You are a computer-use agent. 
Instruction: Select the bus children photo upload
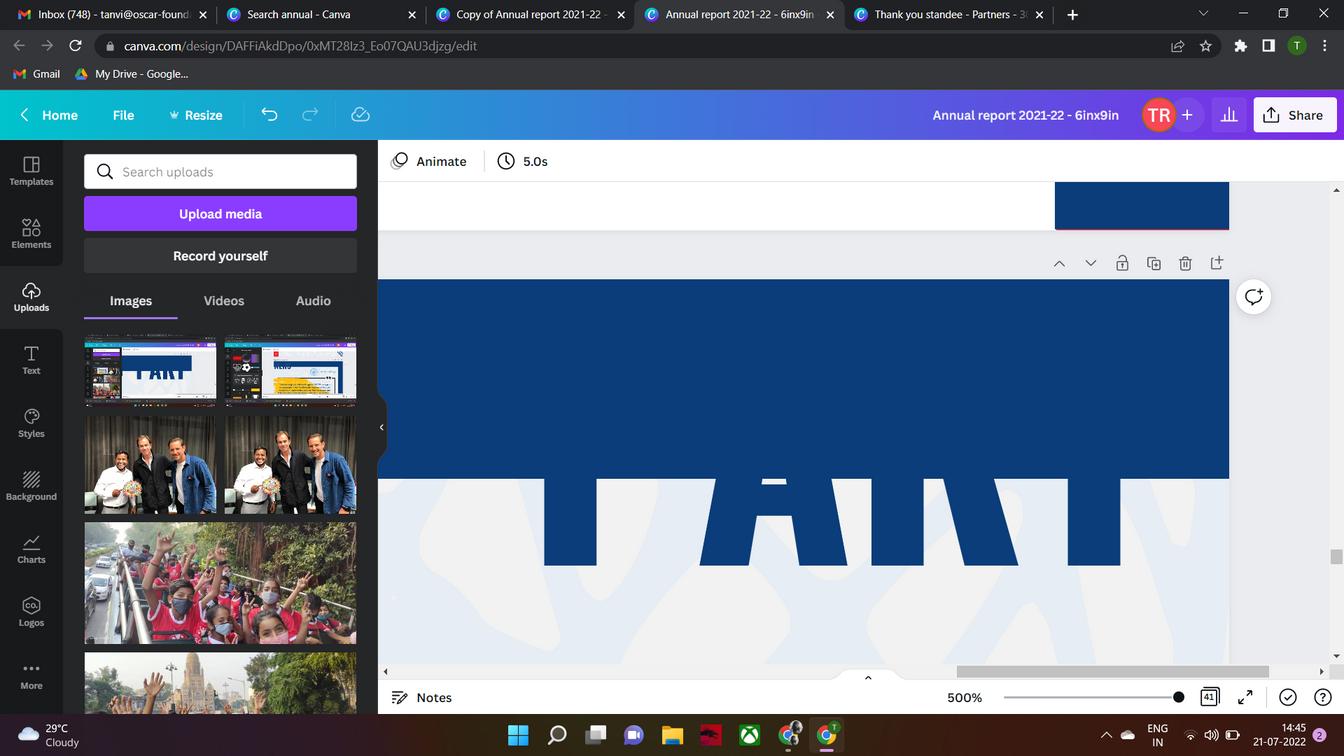[x=220, y=583]
